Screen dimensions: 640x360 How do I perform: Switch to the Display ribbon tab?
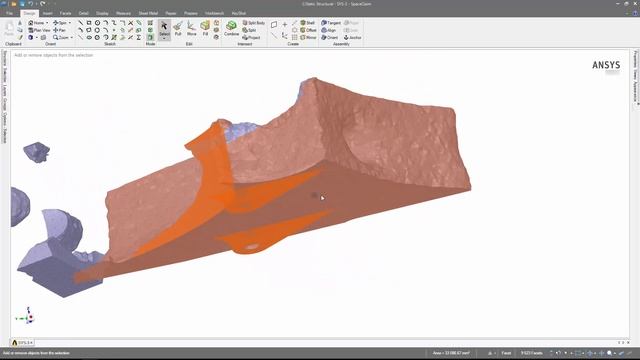[102, 13]
